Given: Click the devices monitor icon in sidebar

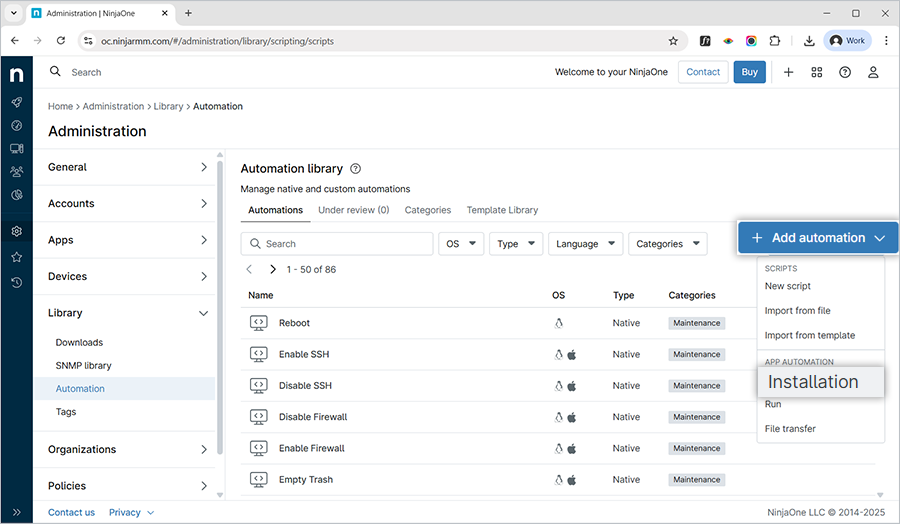Looking at the screenshot, I should pos(16,148).
